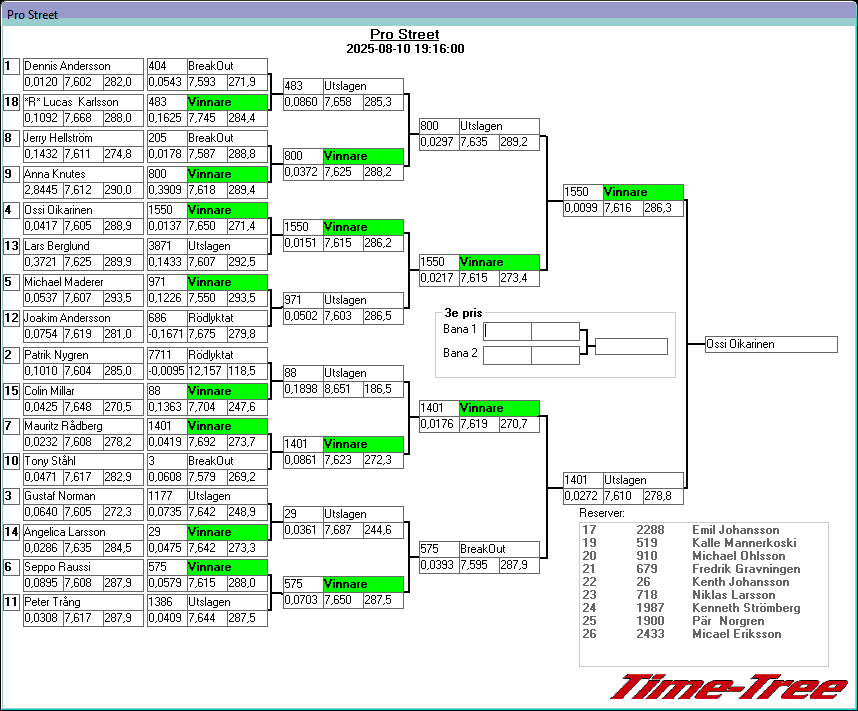The height and width of the screenshot is (711, 858).
Task: Click seed number 18 box
Action: [x=12, y=102]
